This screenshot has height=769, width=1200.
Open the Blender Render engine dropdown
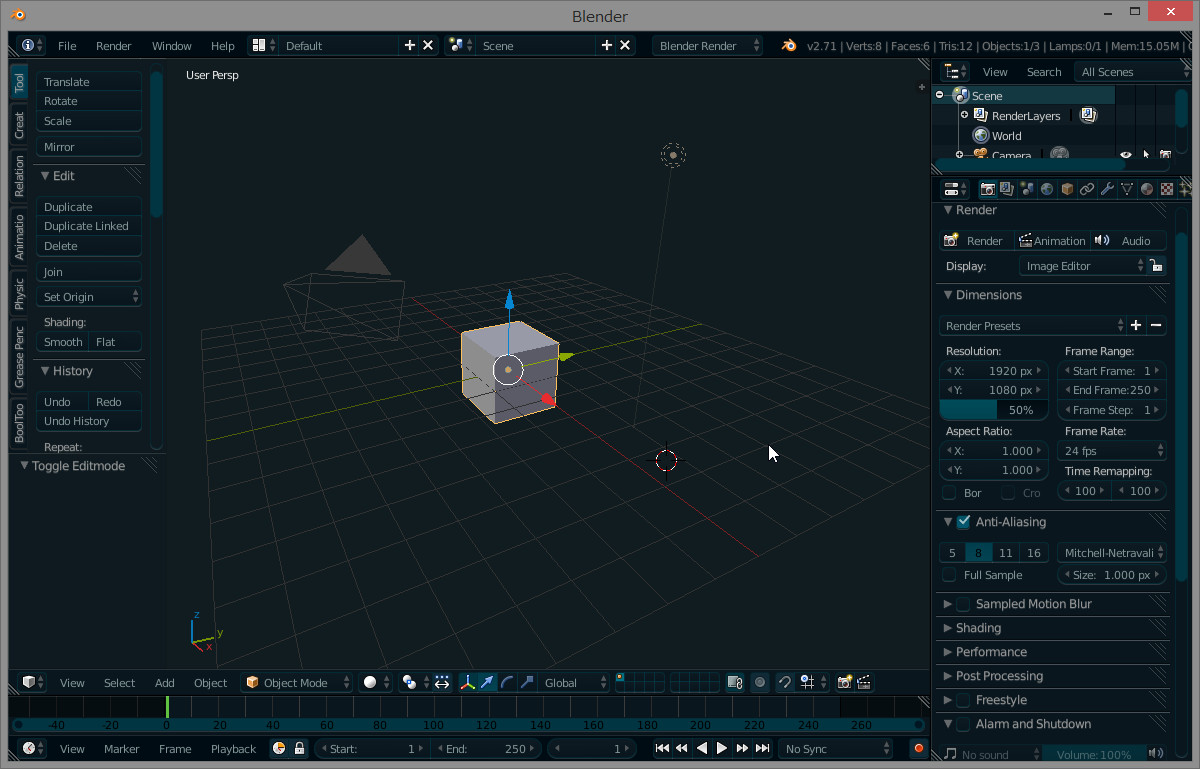click(x=707, y=46)
